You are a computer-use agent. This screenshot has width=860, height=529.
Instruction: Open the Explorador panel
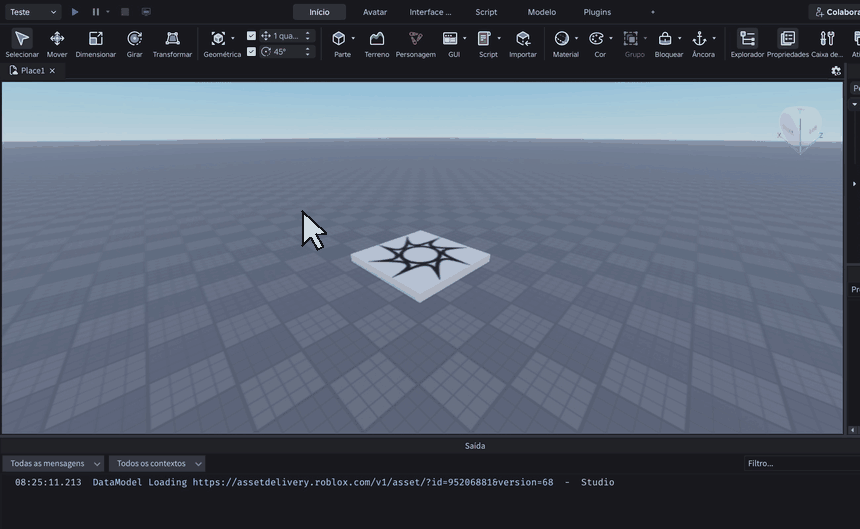[x=747, y=43]
